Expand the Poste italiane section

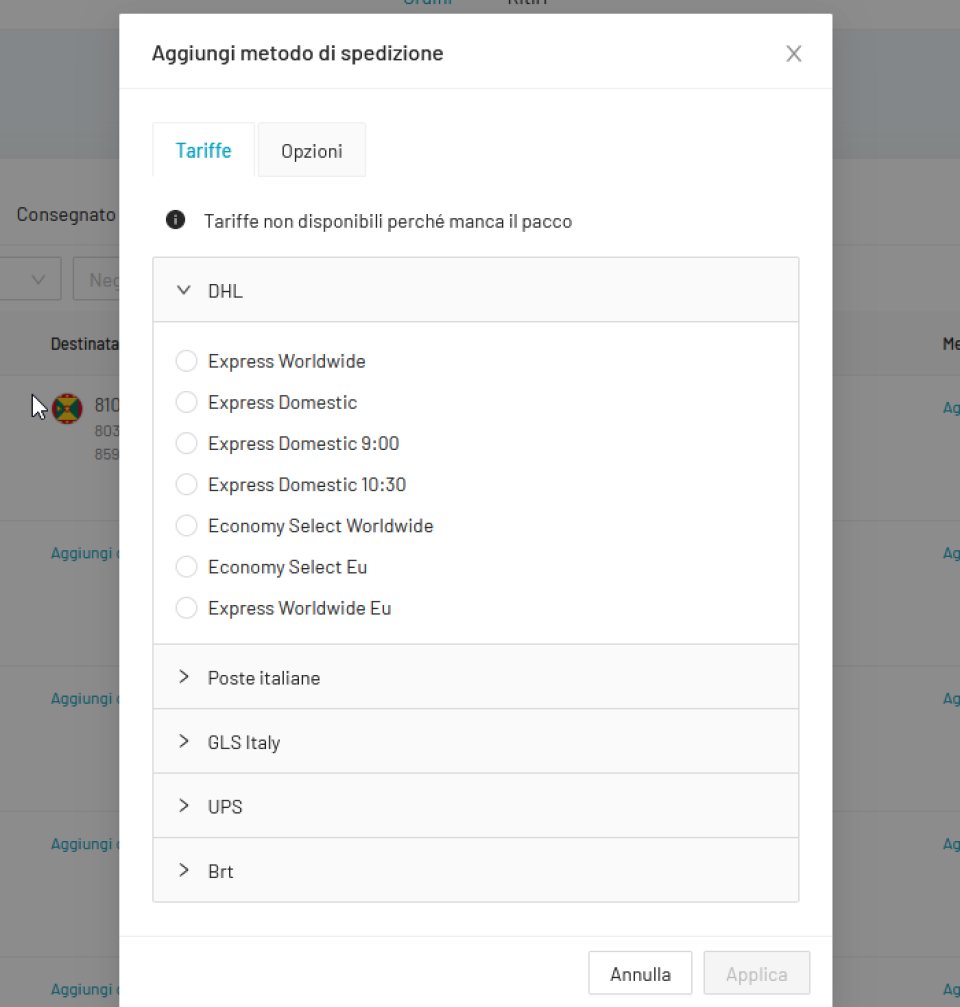(184, 677)
